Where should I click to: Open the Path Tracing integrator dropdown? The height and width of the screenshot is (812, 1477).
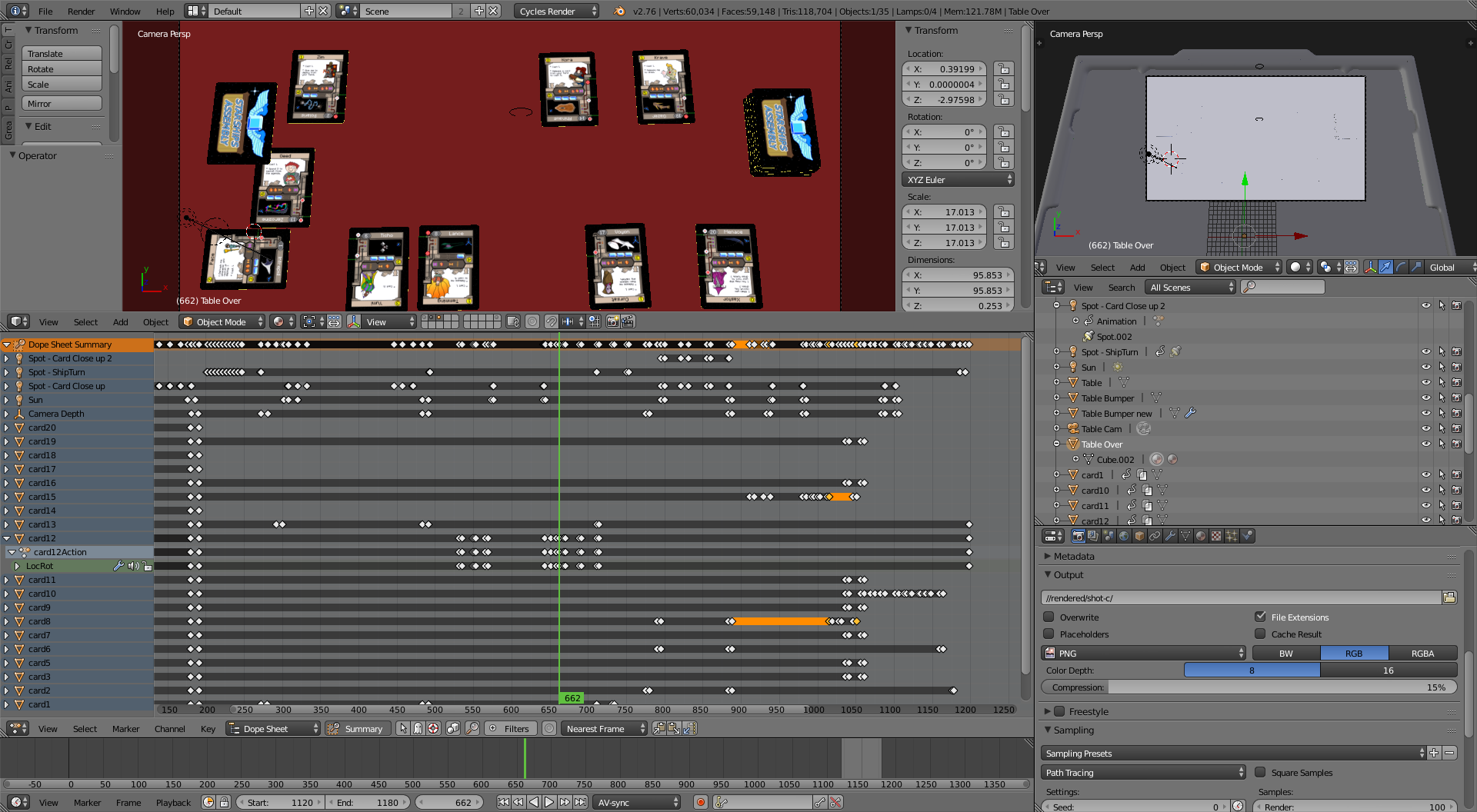(1143, 772)
